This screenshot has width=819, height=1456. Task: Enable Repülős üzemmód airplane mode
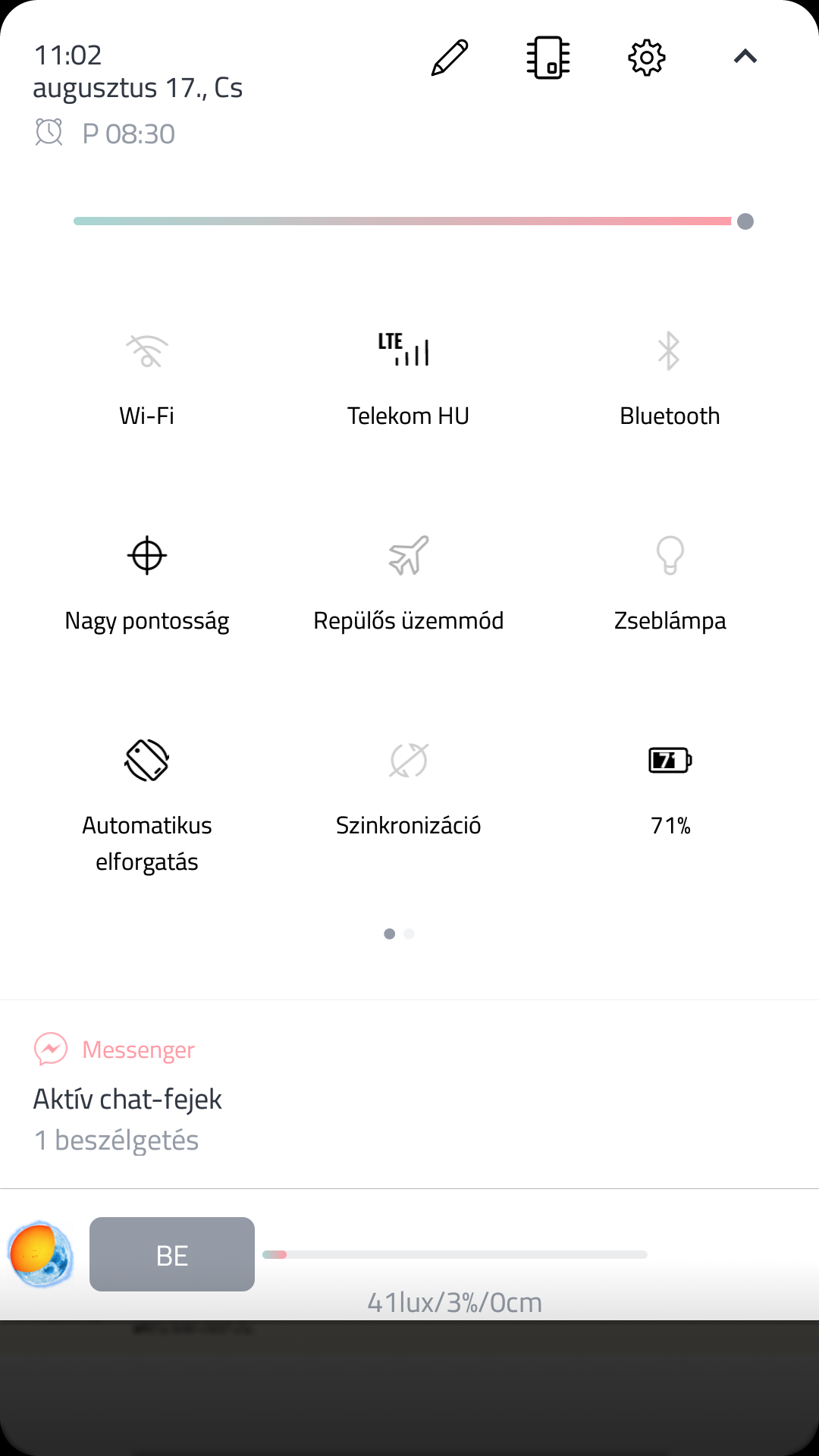point(408,556)
